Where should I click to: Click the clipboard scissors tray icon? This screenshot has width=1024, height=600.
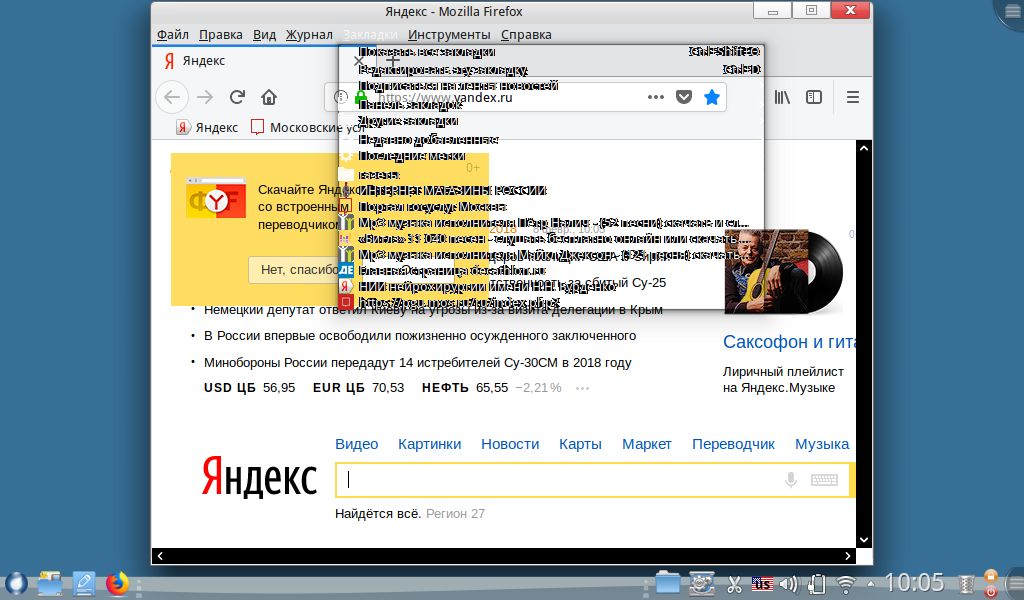(x=734, y=584)
